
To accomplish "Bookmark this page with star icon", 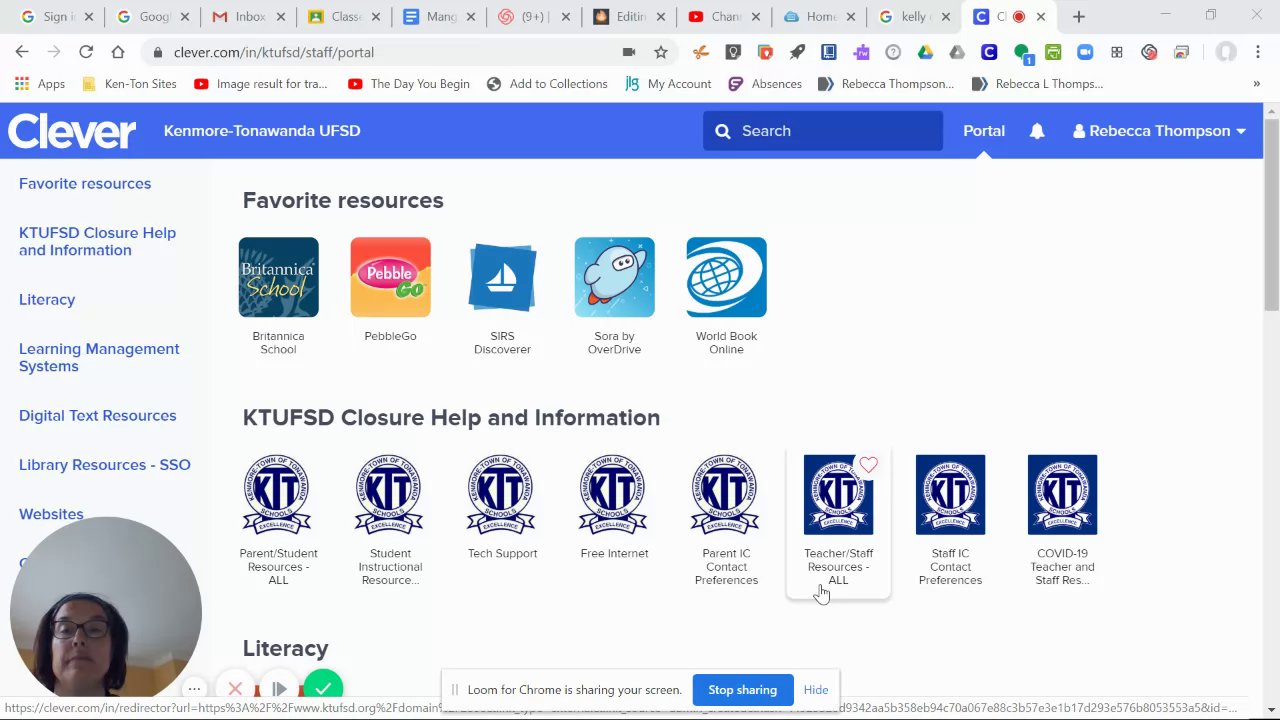I will click(660, 52).
